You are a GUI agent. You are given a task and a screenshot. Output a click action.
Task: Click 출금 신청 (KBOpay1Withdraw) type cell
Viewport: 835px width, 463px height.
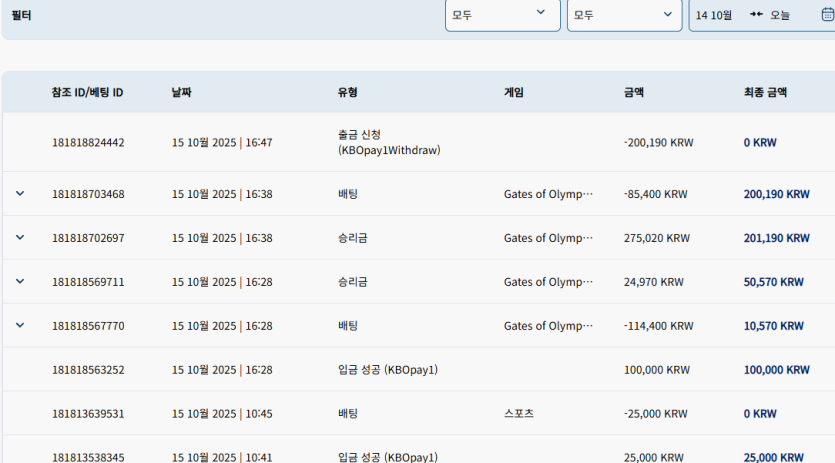[389, 142]
